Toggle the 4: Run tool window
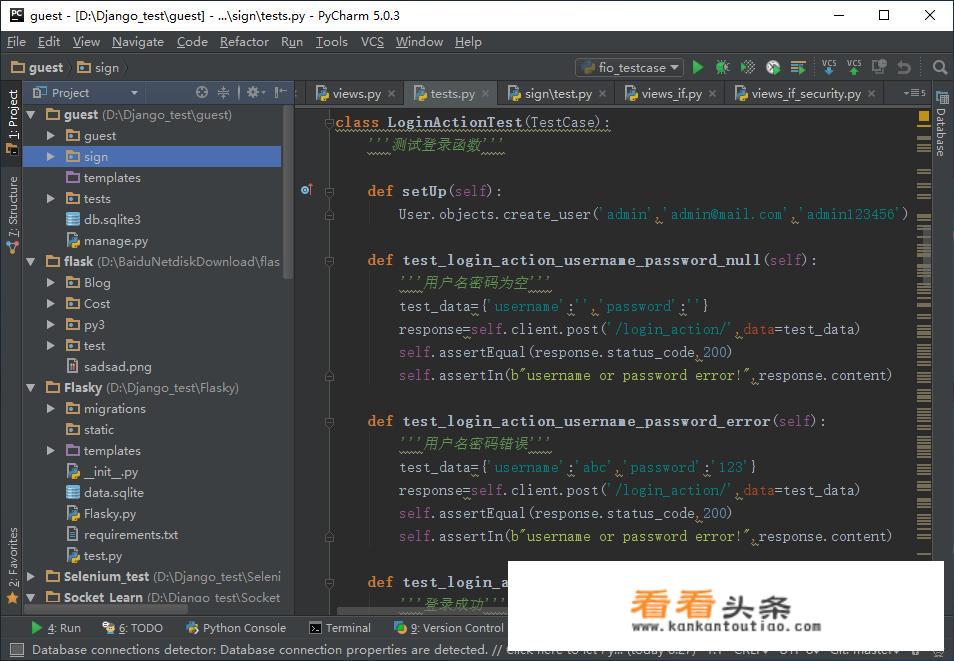Image resolution: width=954 pixels, height=661 pixels. (56, 628)
